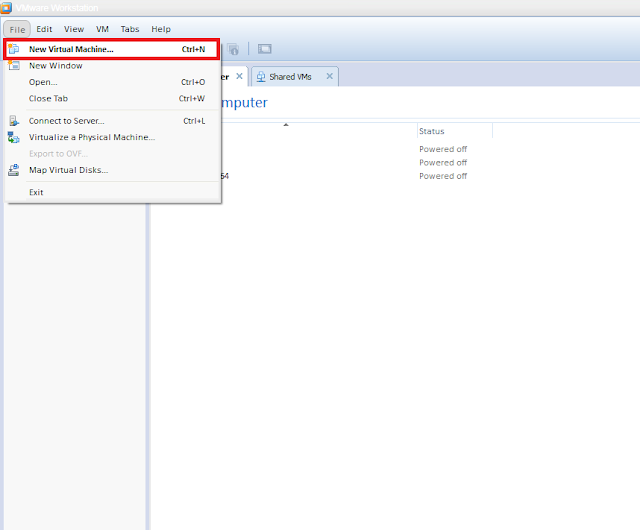The image size is (640, 530).
Task: Click the New Window icon
Action: [x=14, y=65]
